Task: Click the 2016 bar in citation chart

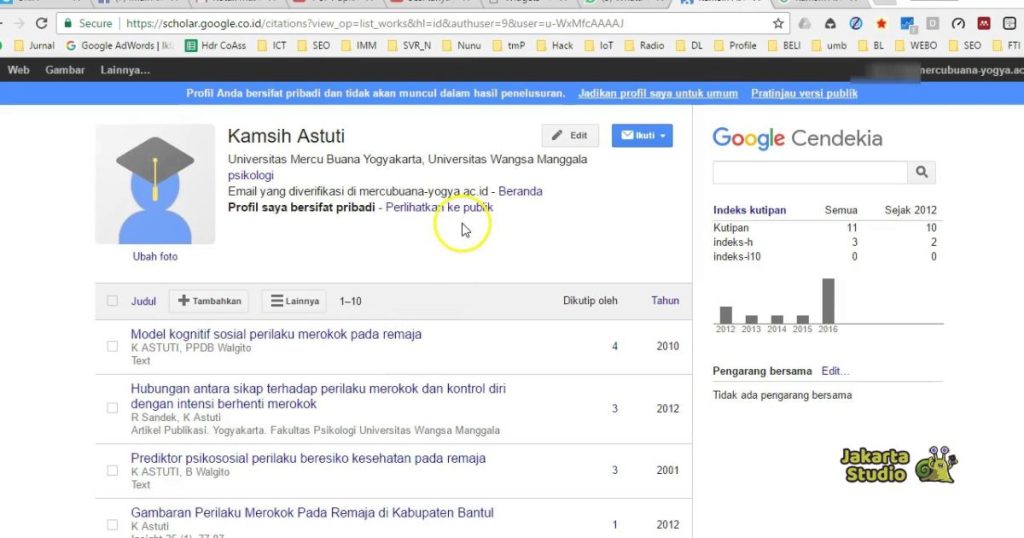Action: tap(828, 300)
